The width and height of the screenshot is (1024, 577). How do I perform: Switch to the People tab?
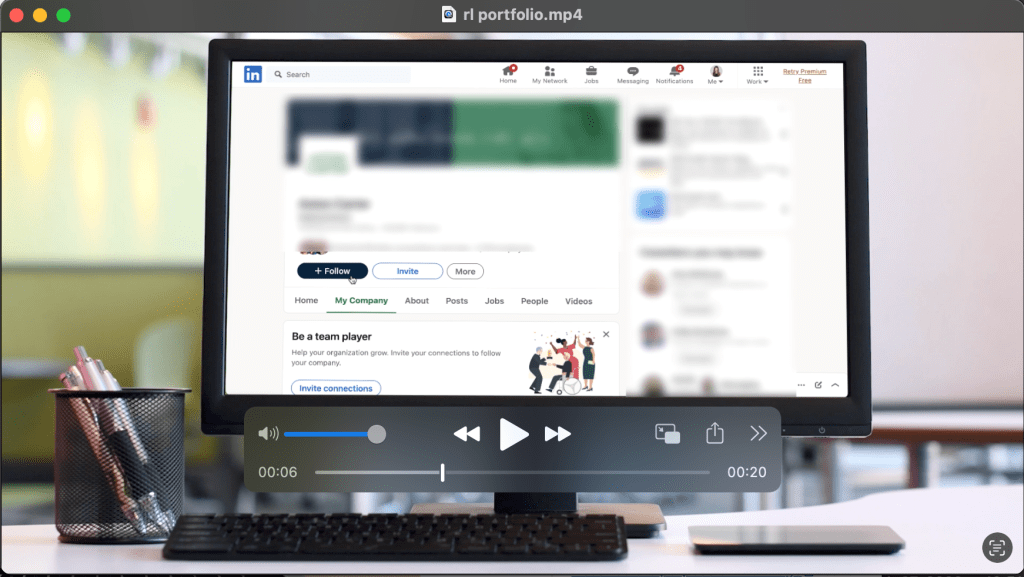click(534, 301)
